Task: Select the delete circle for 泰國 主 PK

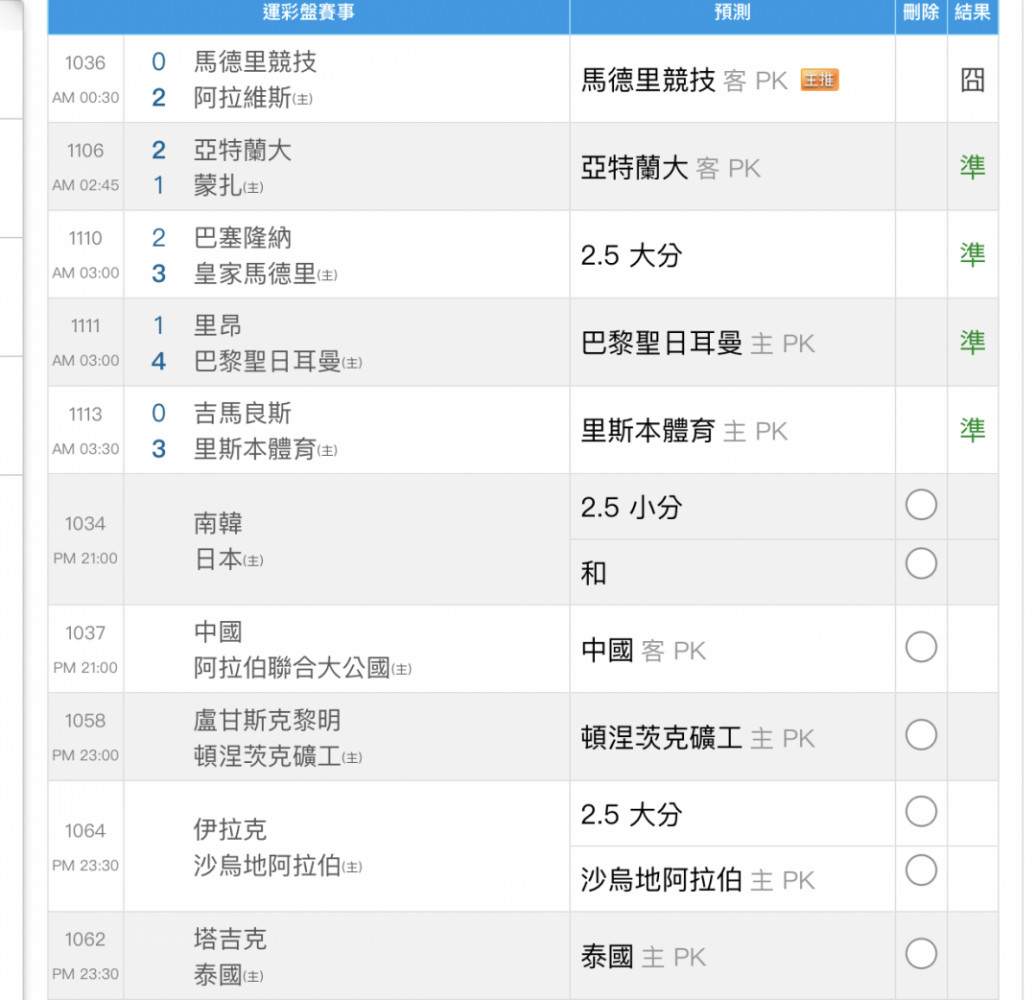Action: (x=921, y=954)
